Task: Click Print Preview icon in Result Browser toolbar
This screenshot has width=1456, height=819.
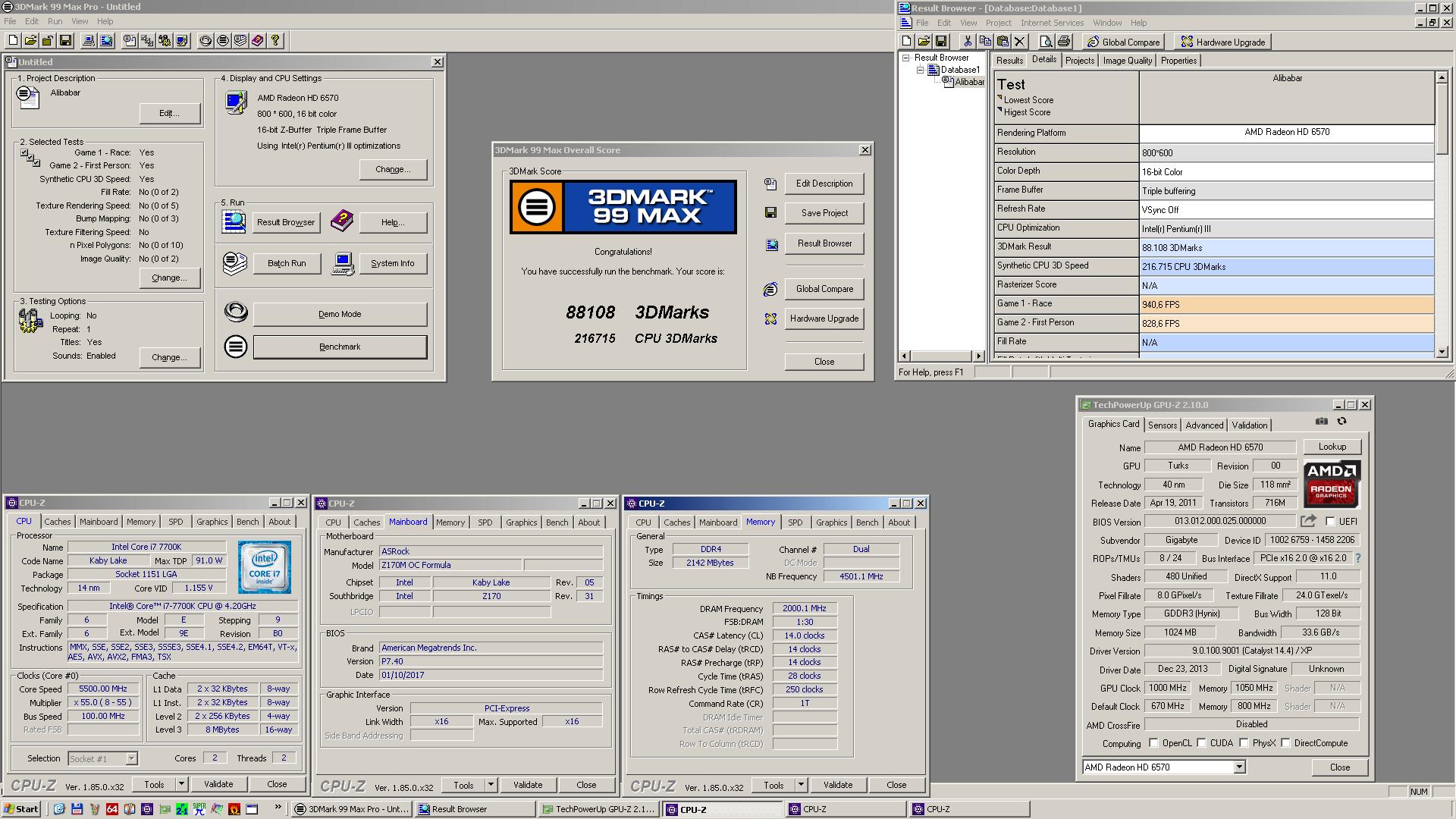Action: point(1046,42)
